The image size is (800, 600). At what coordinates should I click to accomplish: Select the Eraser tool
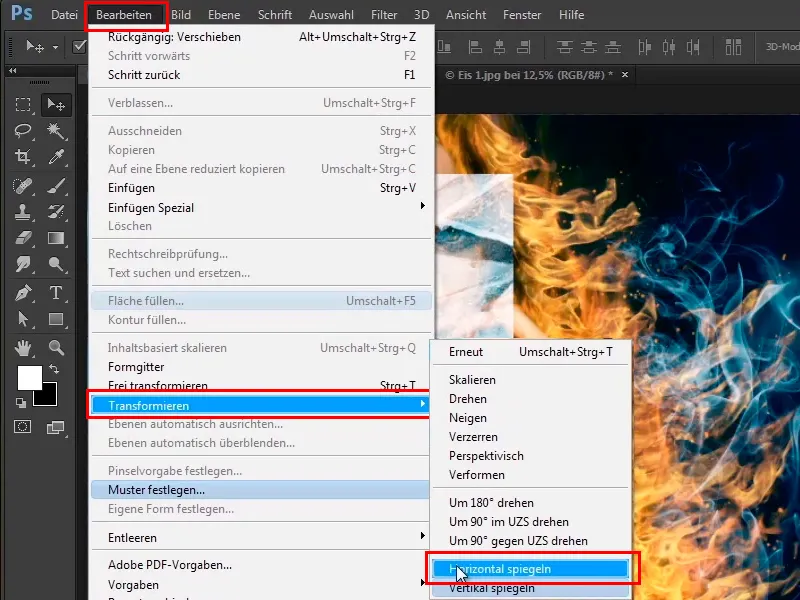coord(23,238)
